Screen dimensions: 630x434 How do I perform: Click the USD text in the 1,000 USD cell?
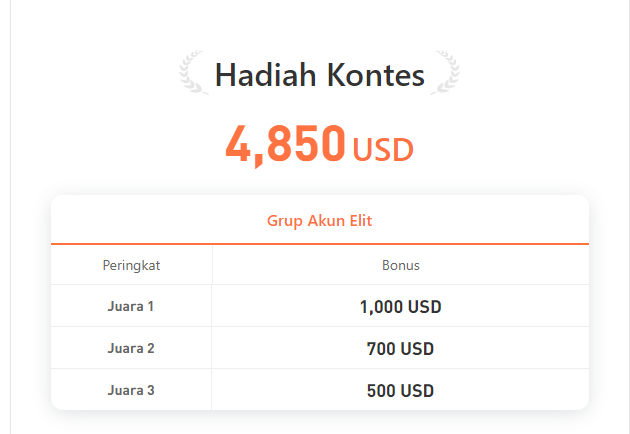tap(425, 307)
